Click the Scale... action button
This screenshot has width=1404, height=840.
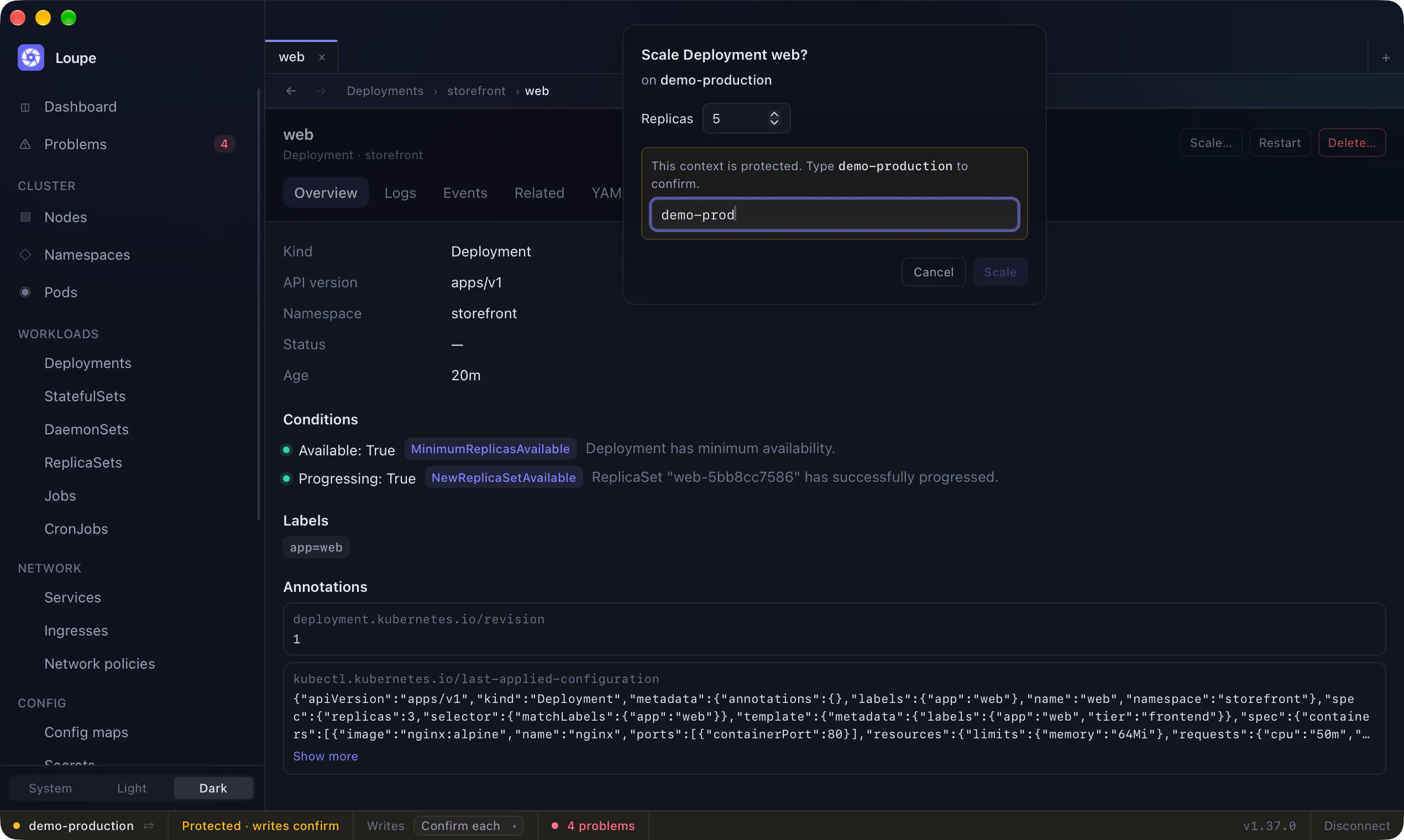[x=1211, y=143]
